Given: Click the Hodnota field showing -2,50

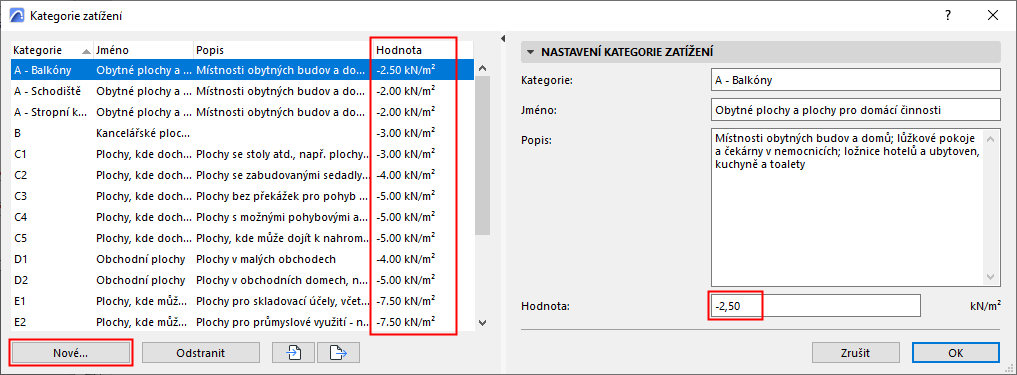Looking at the screenshot, I should (815, 306).
